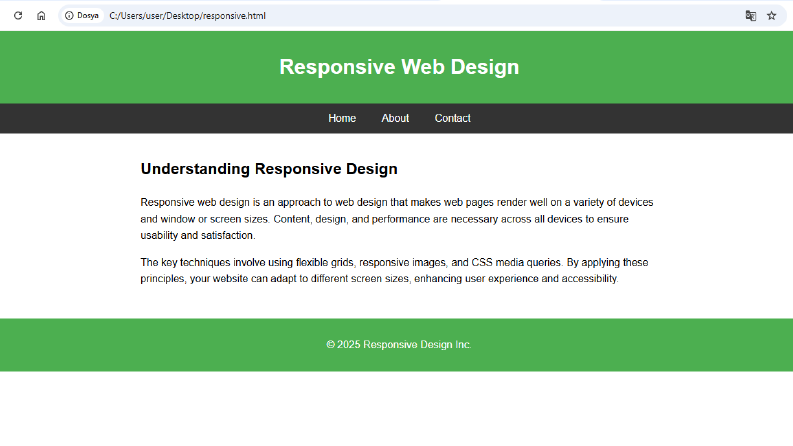Screen dimensions: 793x446
Task: Click the translate page icon
Action: click(751, 16)
